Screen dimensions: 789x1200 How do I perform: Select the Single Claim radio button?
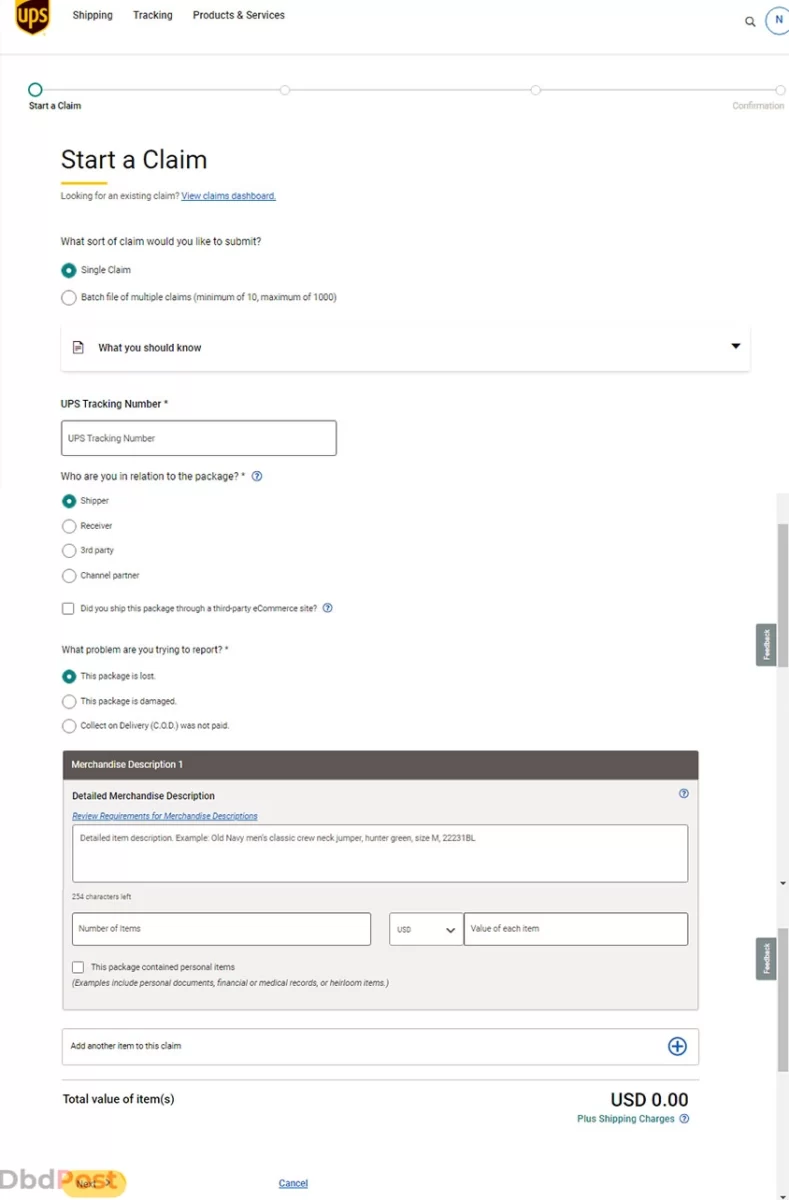[x=69, y=270]
